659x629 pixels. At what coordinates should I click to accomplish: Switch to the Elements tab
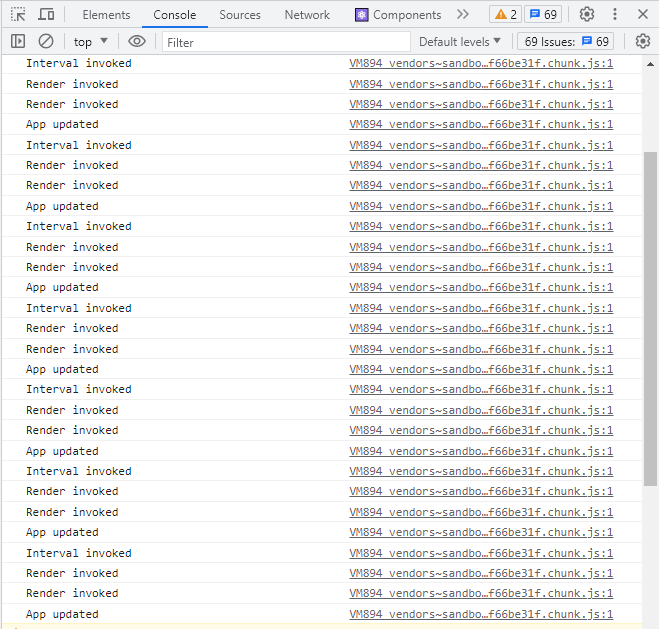[106, 15]
